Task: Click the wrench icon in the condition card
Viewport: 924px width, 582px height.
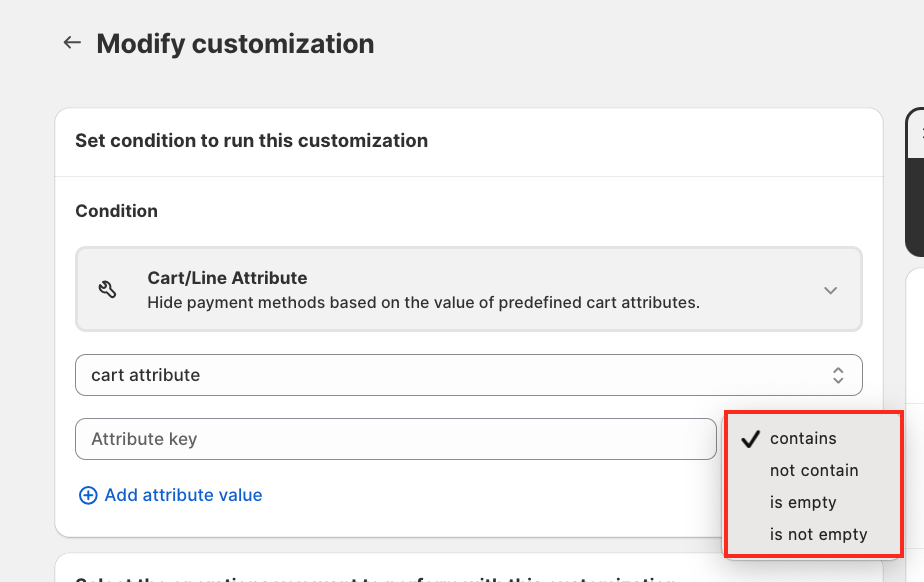Action: 108,290
